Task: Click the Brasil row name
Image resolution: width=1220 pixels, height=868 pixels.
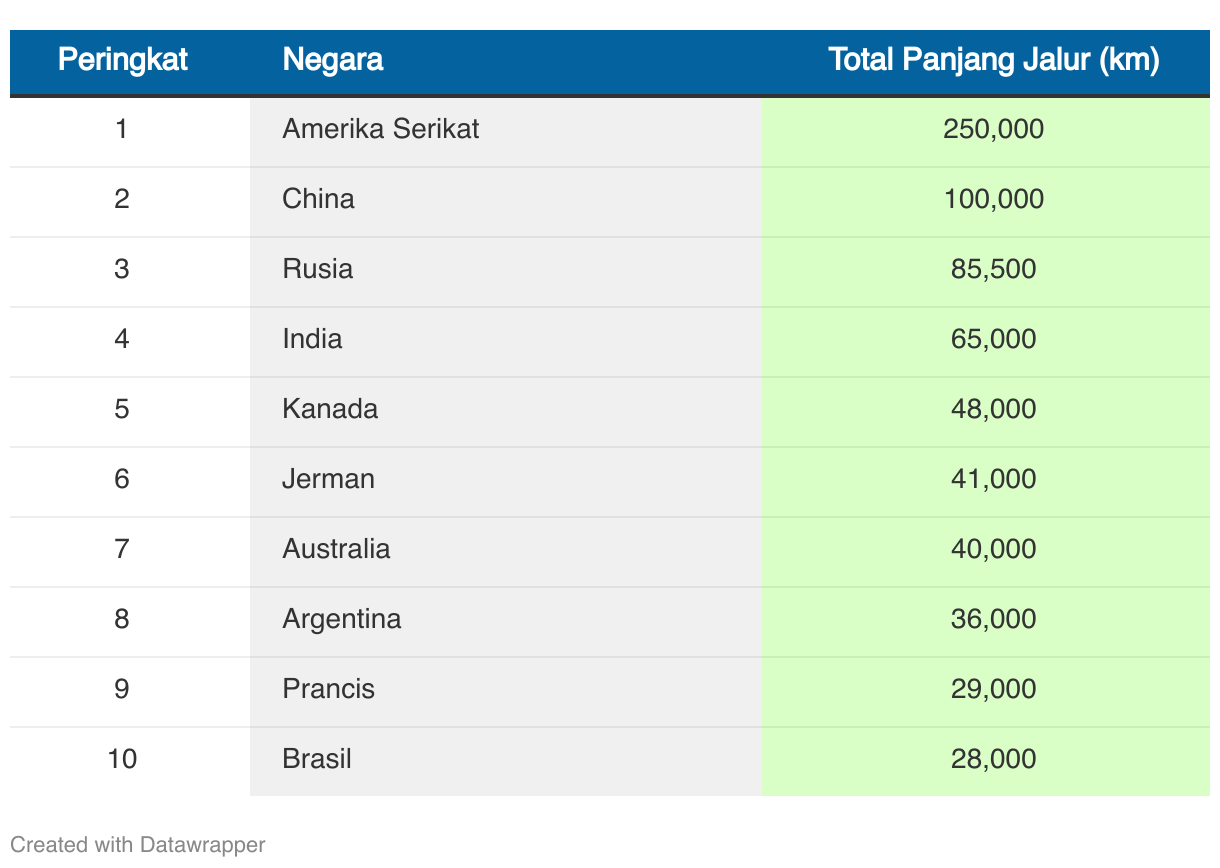Action: pyautogui.click(x=317, y=759)
